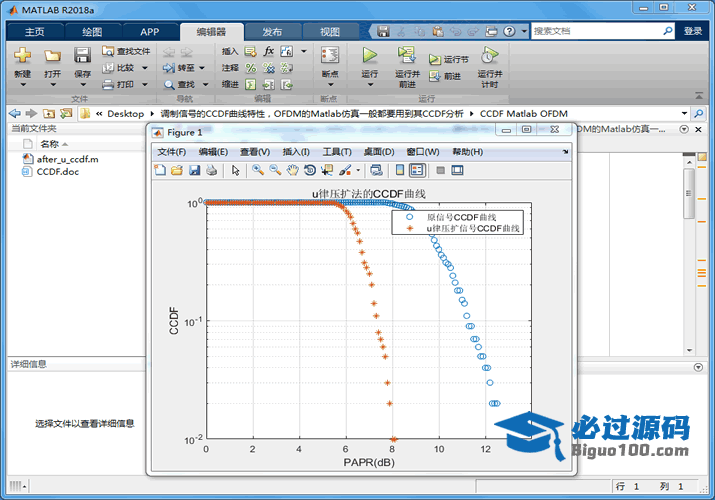The height and width of the screenshot is (500, 715).
Task: Toggle the data cursor tool
Action: pos(327,170)
